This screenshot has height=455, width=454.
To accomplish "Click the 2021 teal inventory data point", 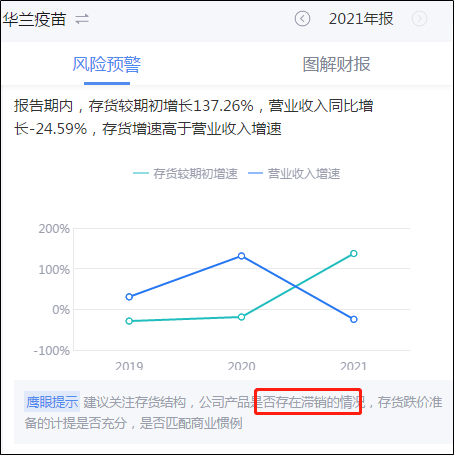I will click(354, 254).
